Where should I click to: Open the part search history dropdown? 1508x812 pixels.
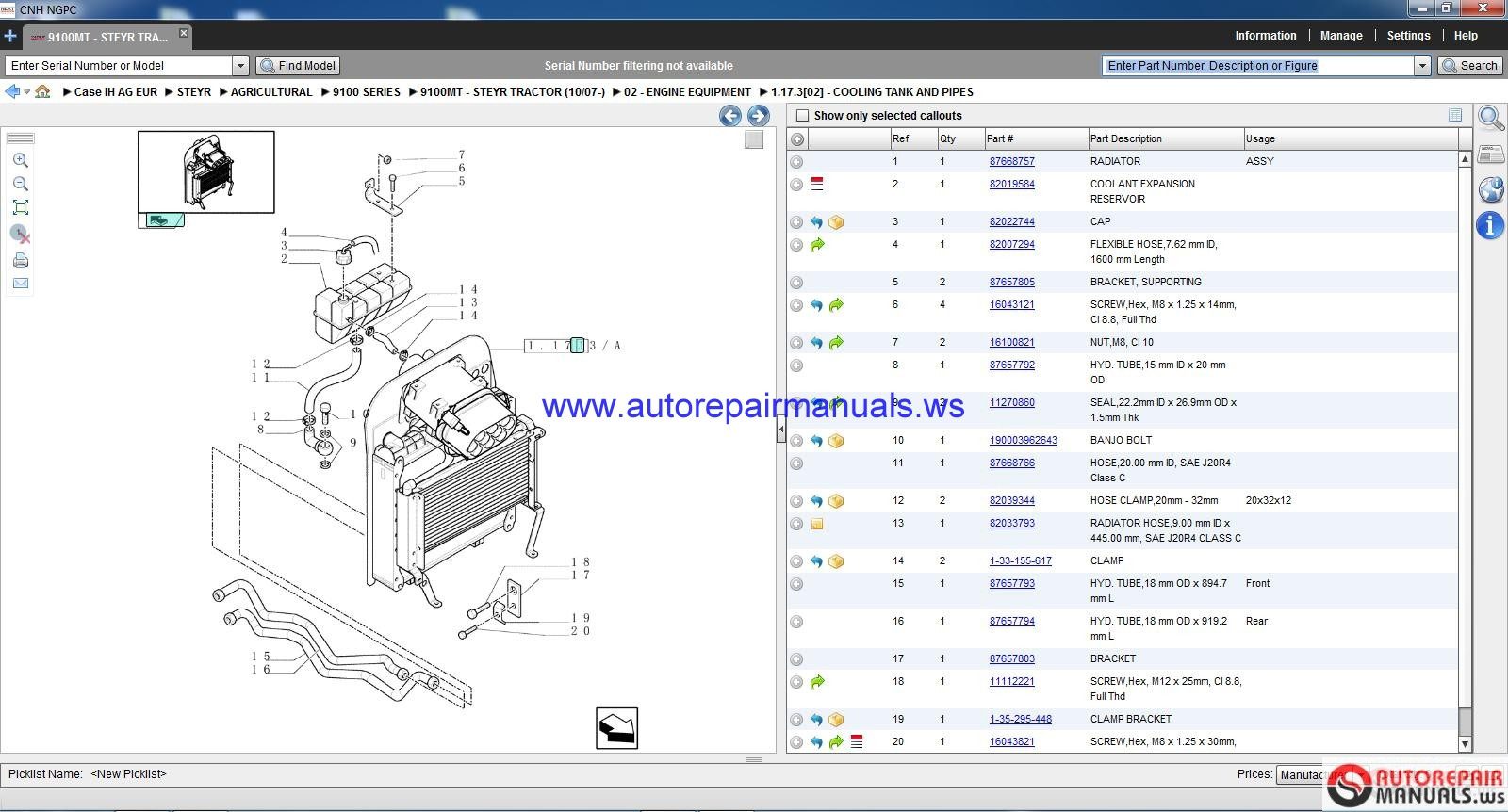click(1422, 65)
